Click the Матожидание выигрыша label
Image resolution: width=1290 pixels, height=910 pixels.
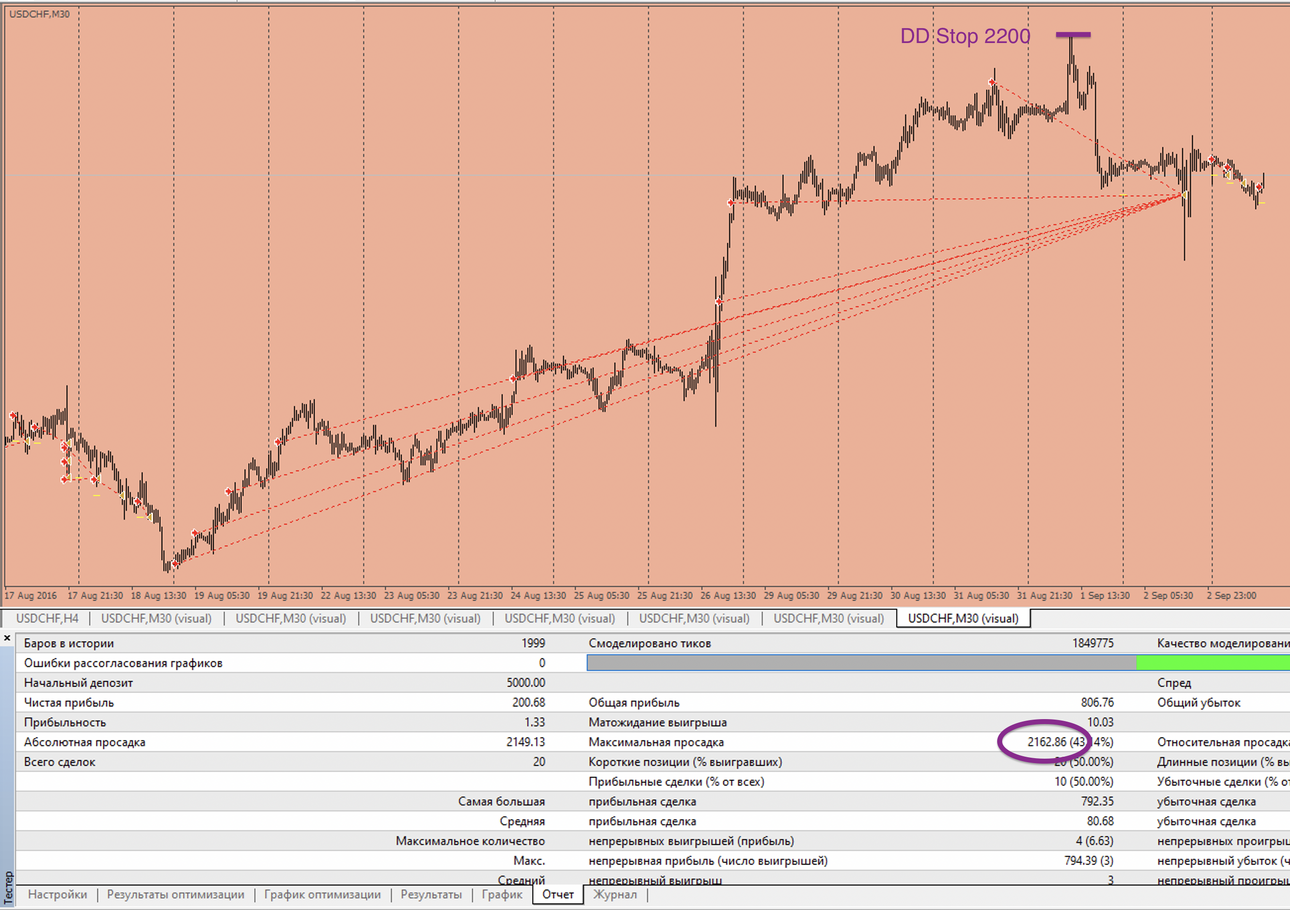point(658,722)
